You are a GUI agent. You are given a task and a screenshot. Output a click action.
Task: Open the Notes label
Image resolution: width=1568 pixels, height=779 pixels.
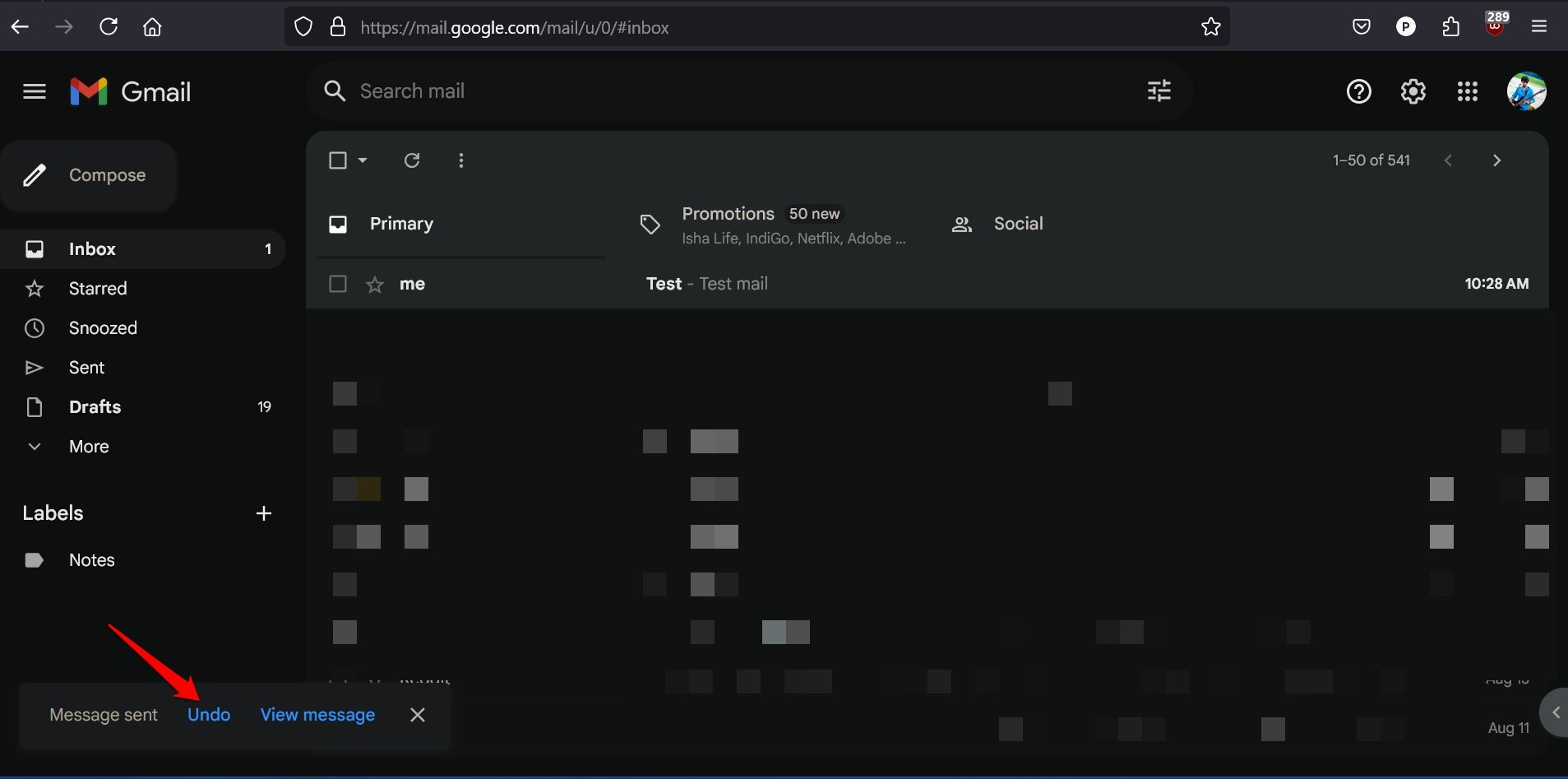click(x=142, y=560)
